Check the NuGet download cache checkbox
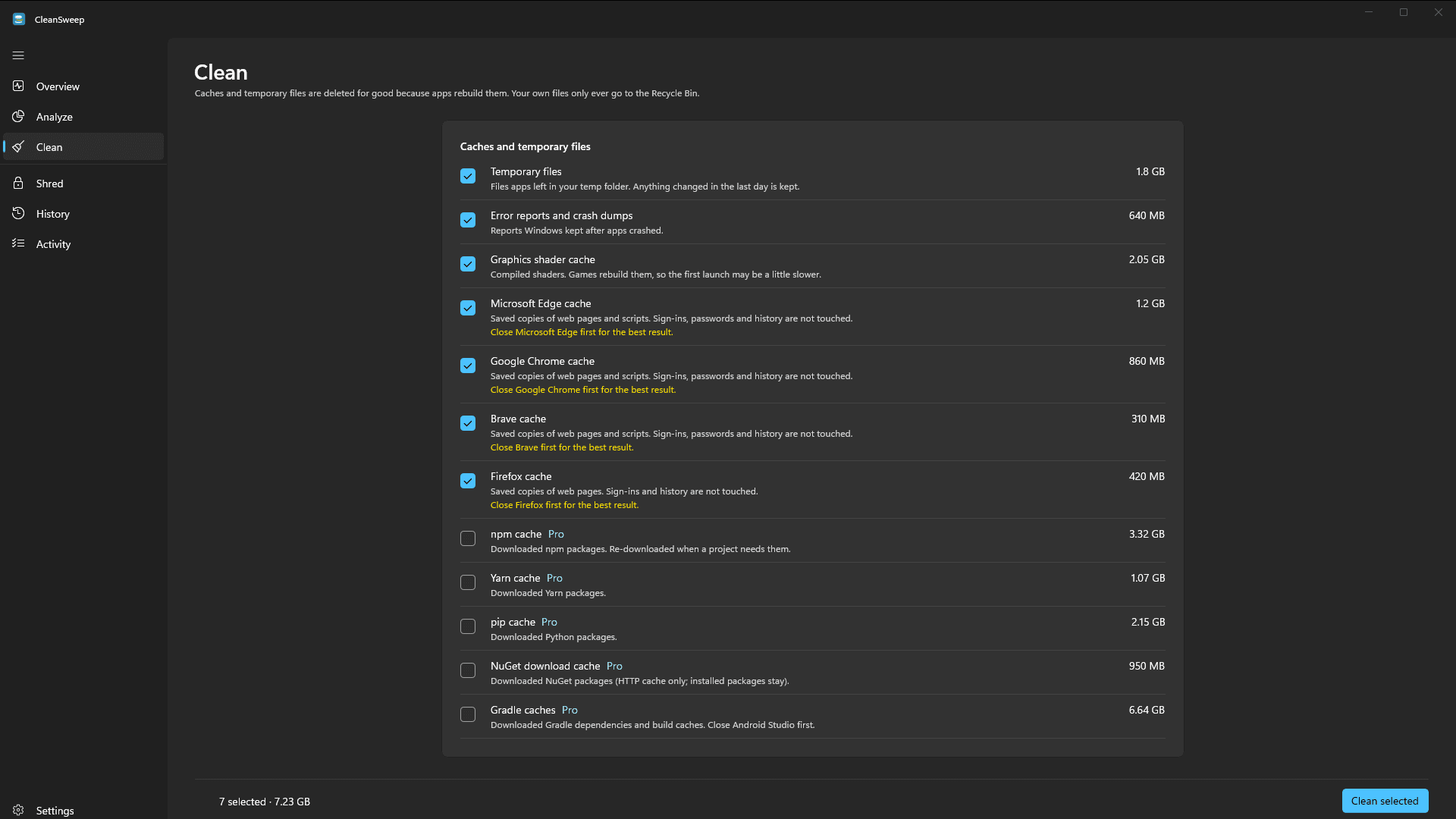 [468, 670]
